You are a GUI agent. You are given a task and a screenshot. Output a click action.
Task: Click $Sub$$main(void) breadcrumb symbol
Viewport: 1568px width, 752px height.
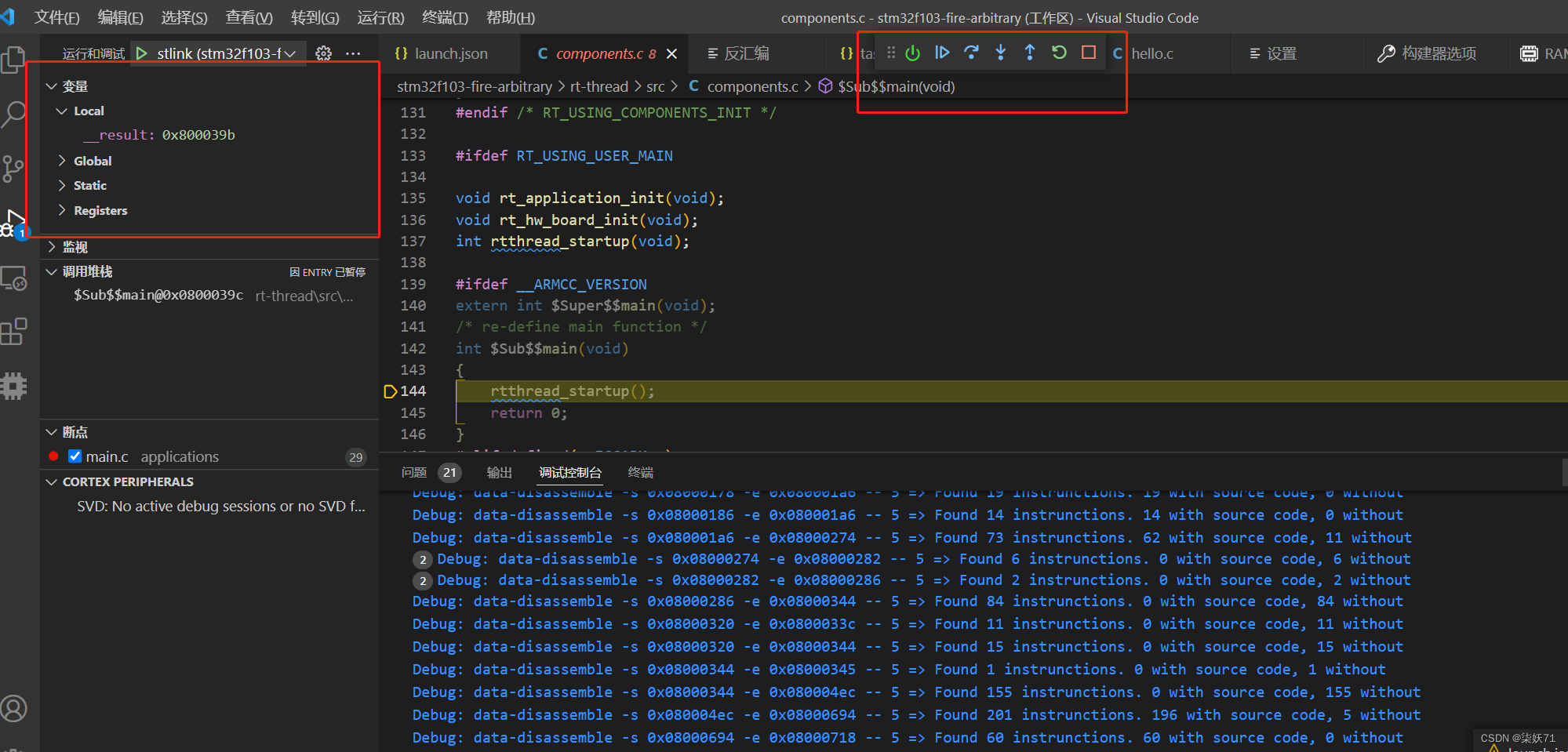pos(896,86)
